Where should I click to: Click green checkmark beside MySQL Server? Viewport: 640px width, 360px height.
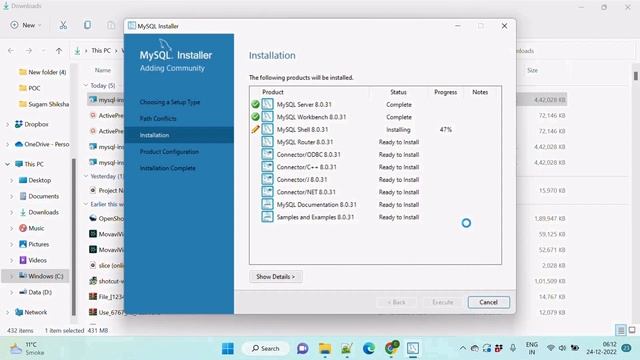click(256, 104)
